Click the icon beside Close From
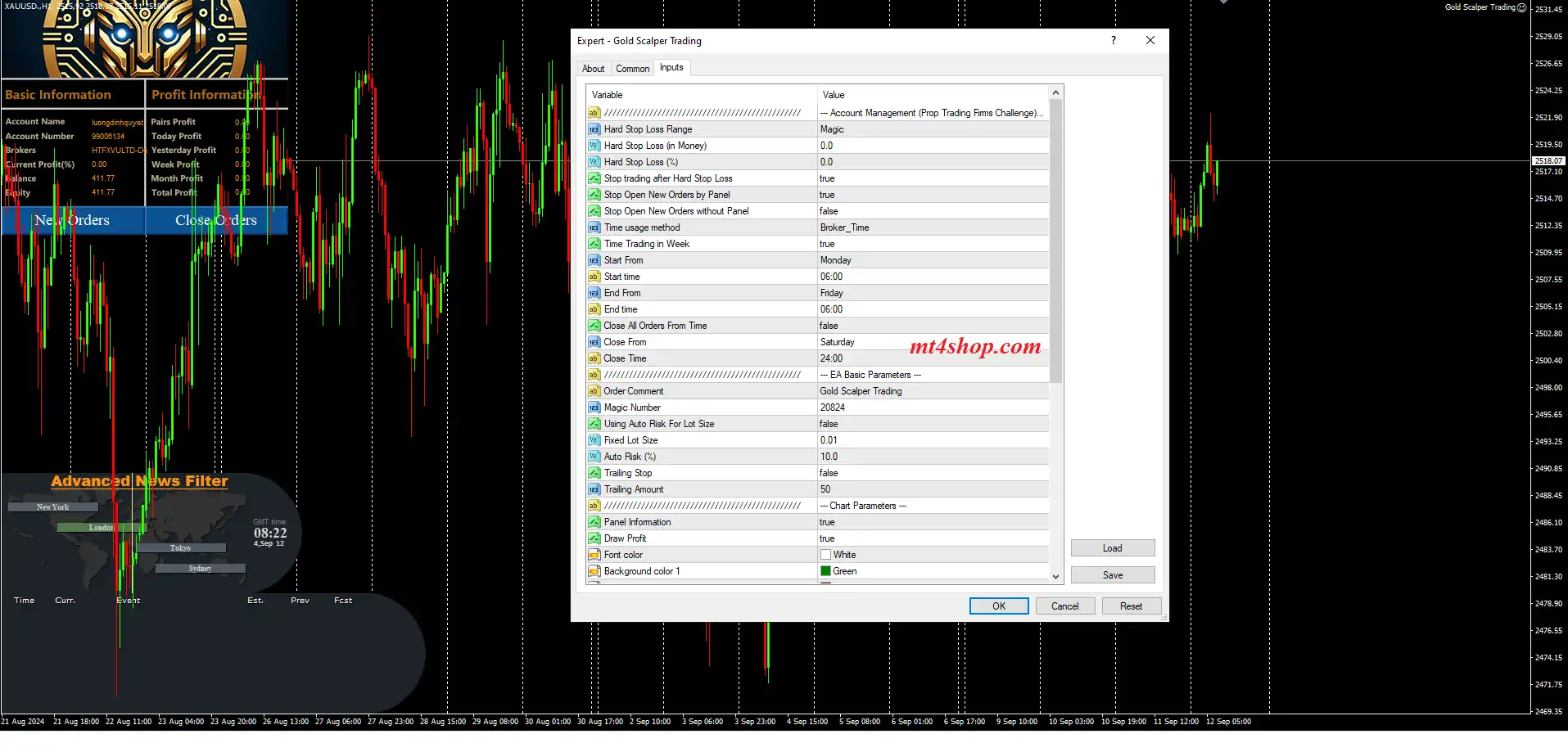Screen dimensions: 1568x752 pyautogui.click(x=594, y=342)
